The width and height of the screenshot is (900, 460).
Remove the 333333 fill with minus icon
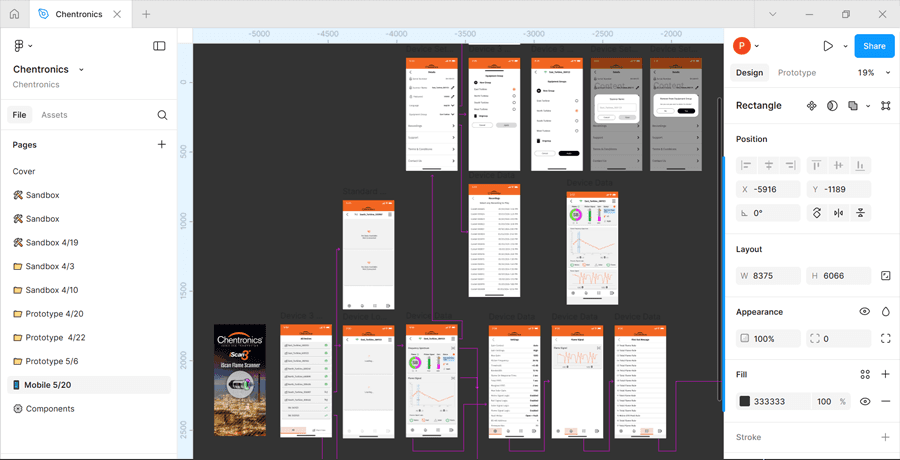[885, 401]
